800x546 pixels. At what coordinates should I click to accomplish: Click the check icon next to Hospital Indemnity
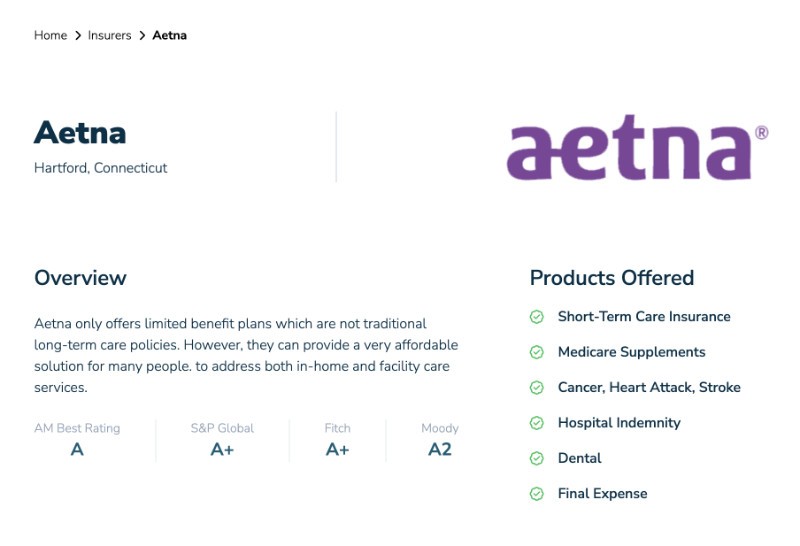coord(536,423)
